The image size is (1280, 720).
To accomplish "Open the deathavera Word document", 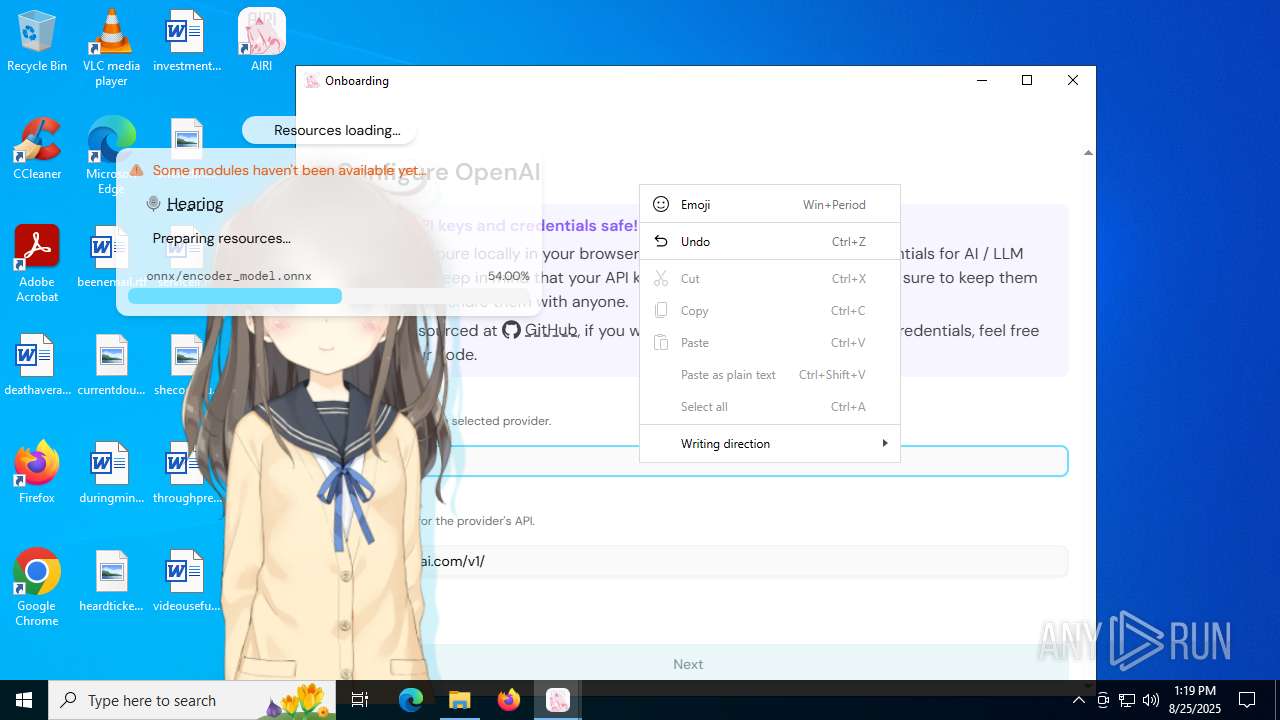I will click(37, 366).
